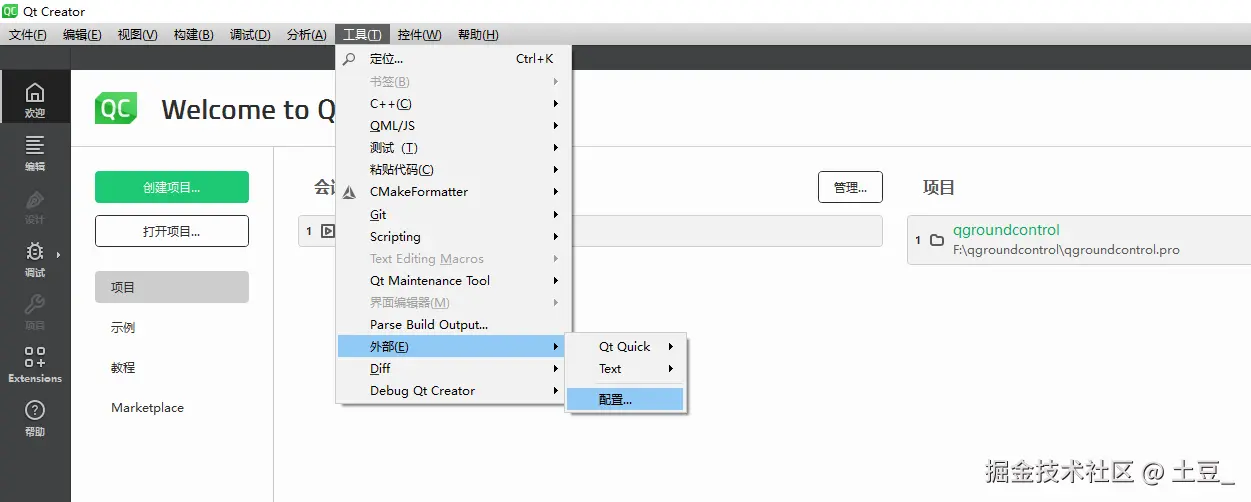This screenshot has height=502, width=1251.
Task: Expand the C++(C) submenu
Action: 454,104
